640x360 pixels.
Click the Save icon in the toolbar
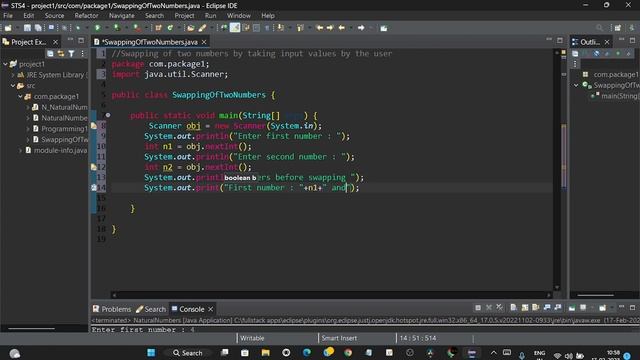click(27, 28)
